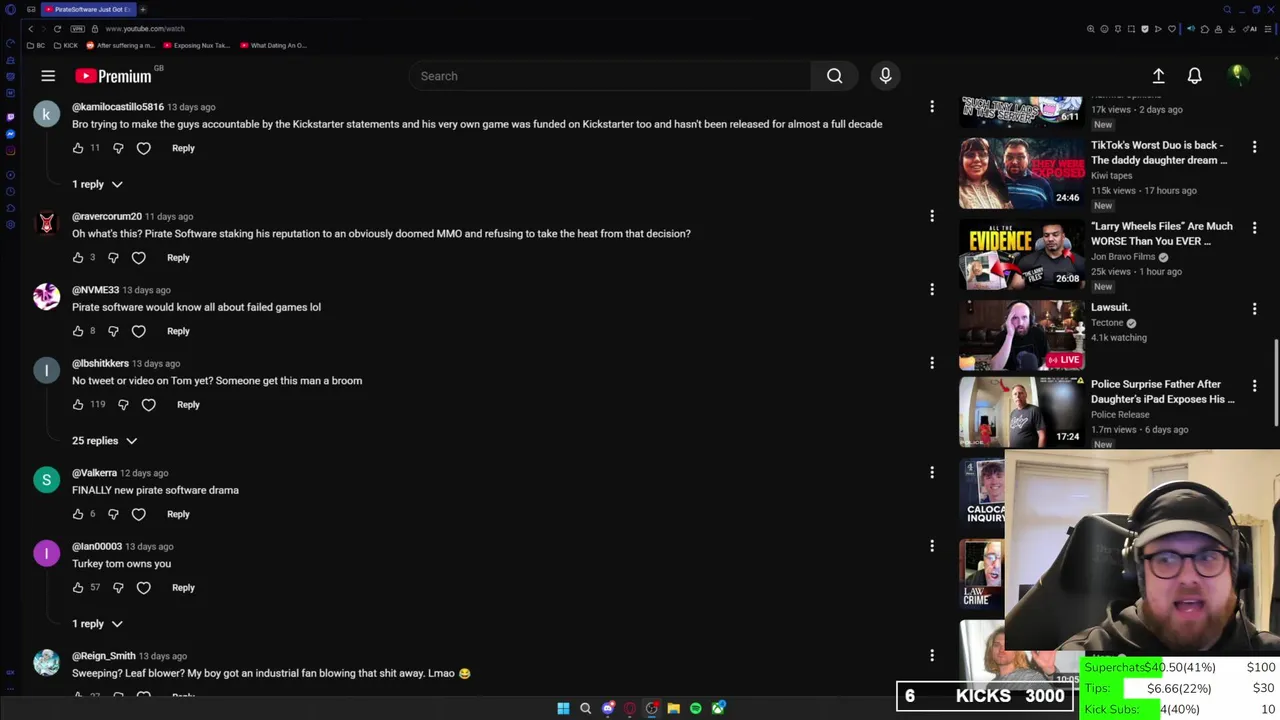The width and height of the screenshot is (1280, 720).
Task: Open options menu for Police Surprise Father video
Action: point(1254,386)
